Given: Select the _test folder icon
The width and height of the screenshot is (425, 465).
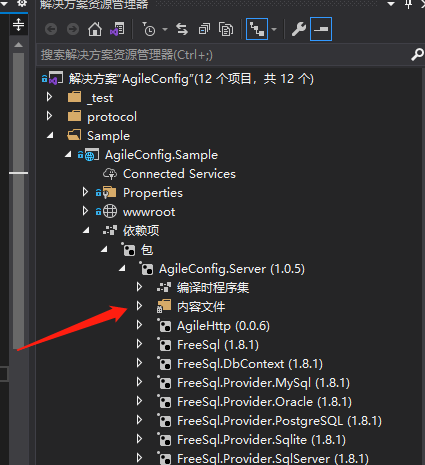Looking at the screenshot, I should point(74,97).
